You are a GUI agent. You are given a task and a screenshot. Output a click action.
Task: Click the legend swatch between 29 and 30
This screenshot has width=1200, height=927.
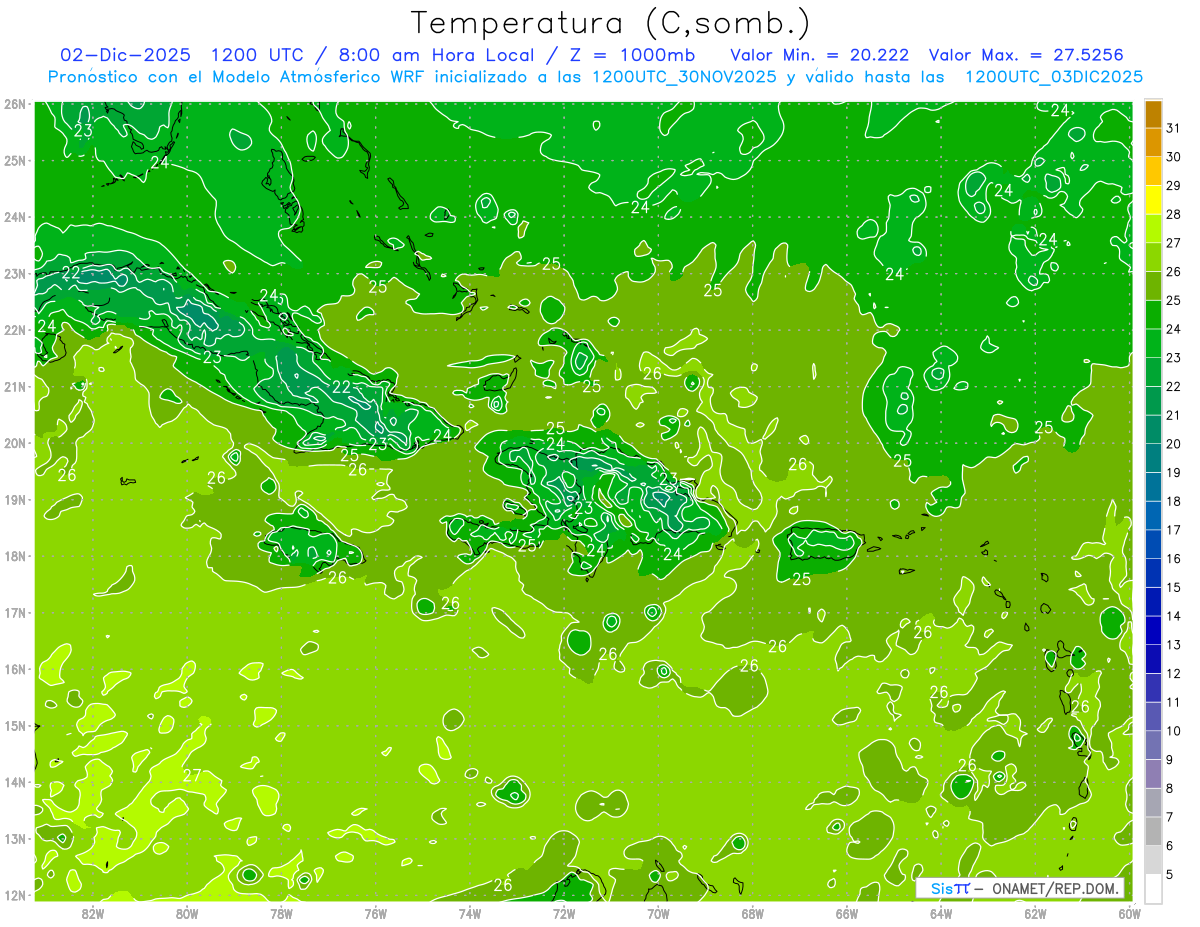(1153, 171)
